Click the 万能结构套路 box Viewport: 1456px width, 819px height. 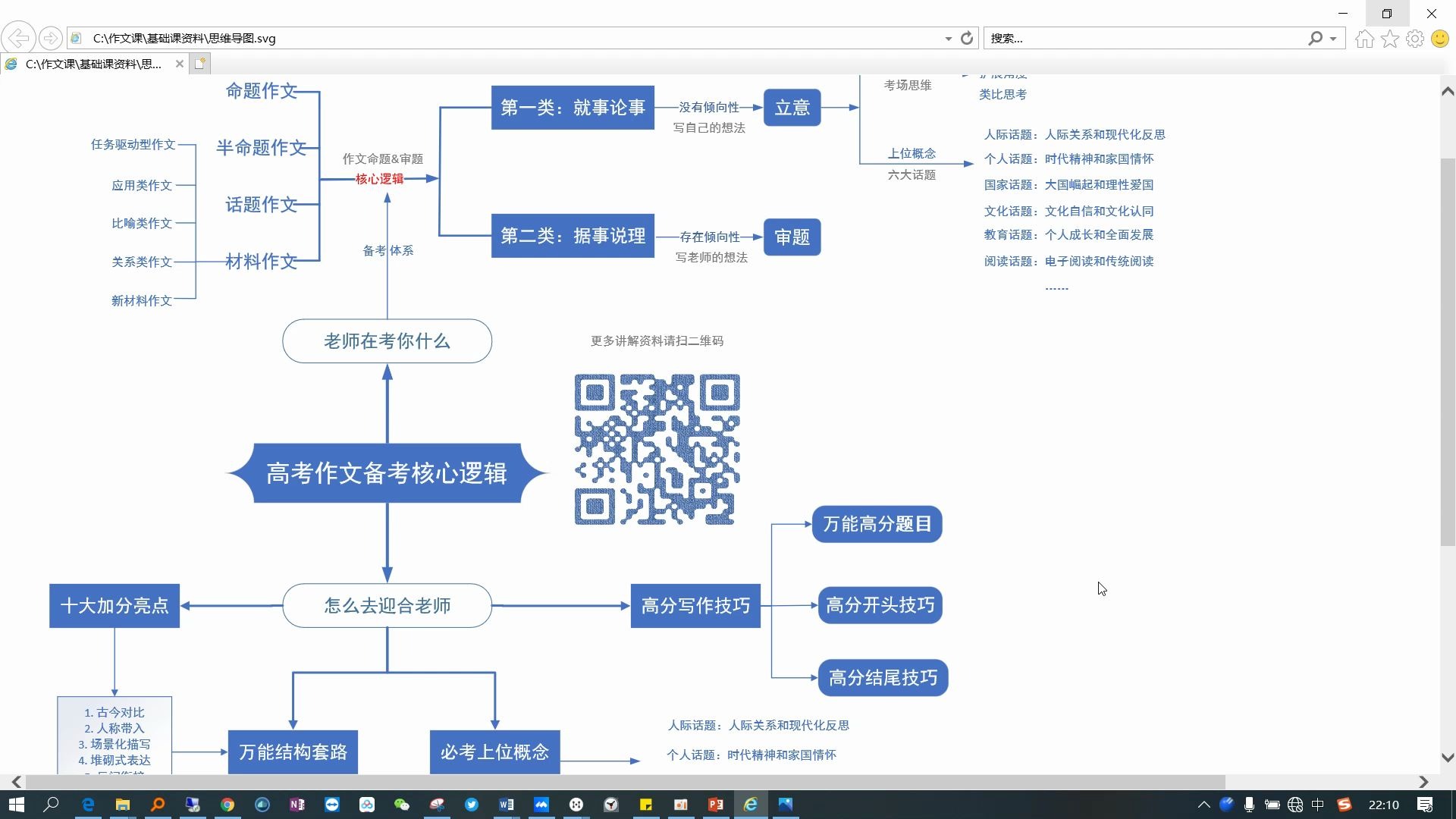[x=293, y=752]
